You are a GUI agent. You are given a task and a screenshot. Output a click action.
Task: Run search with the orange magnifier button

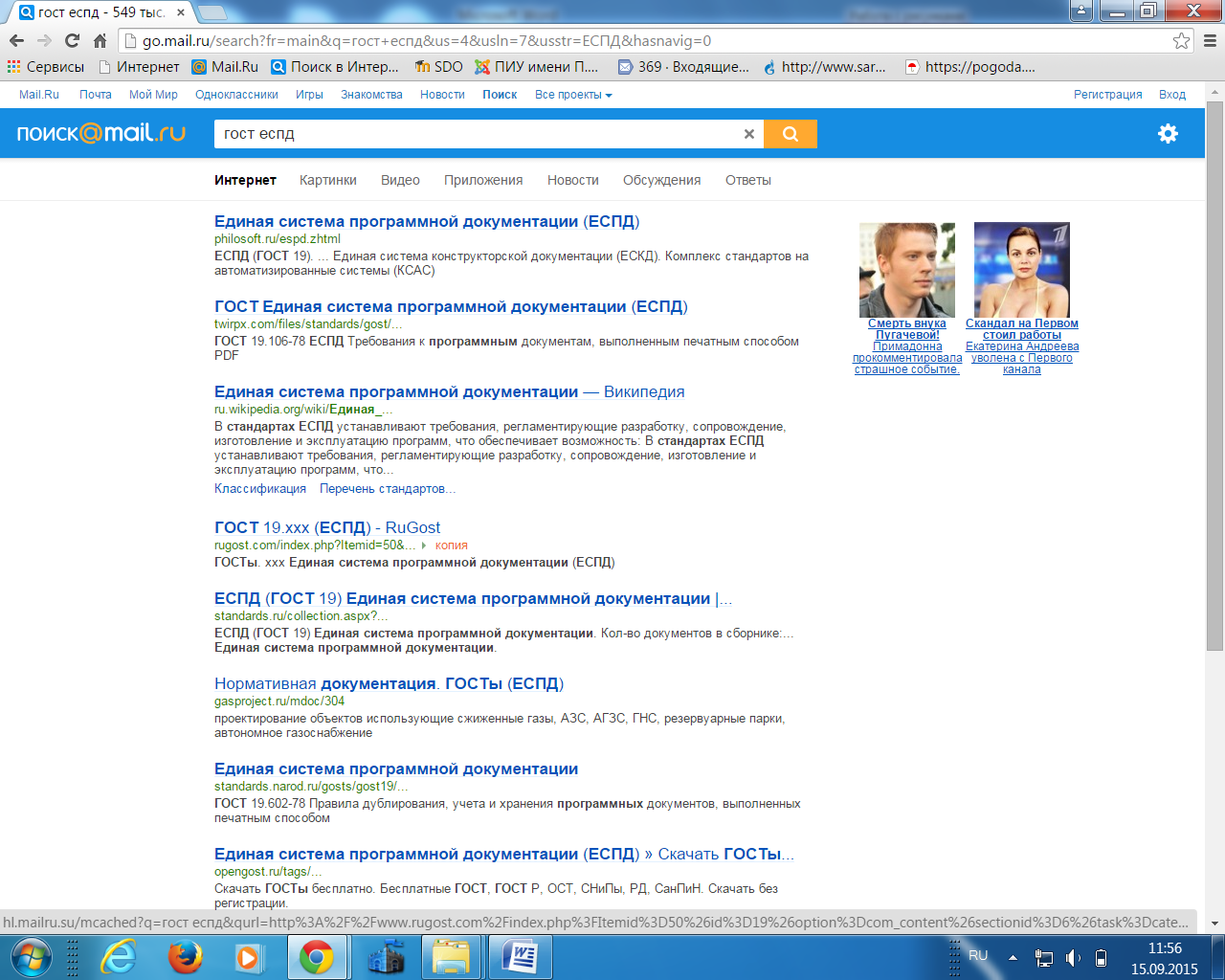click(x=791, y=134)
